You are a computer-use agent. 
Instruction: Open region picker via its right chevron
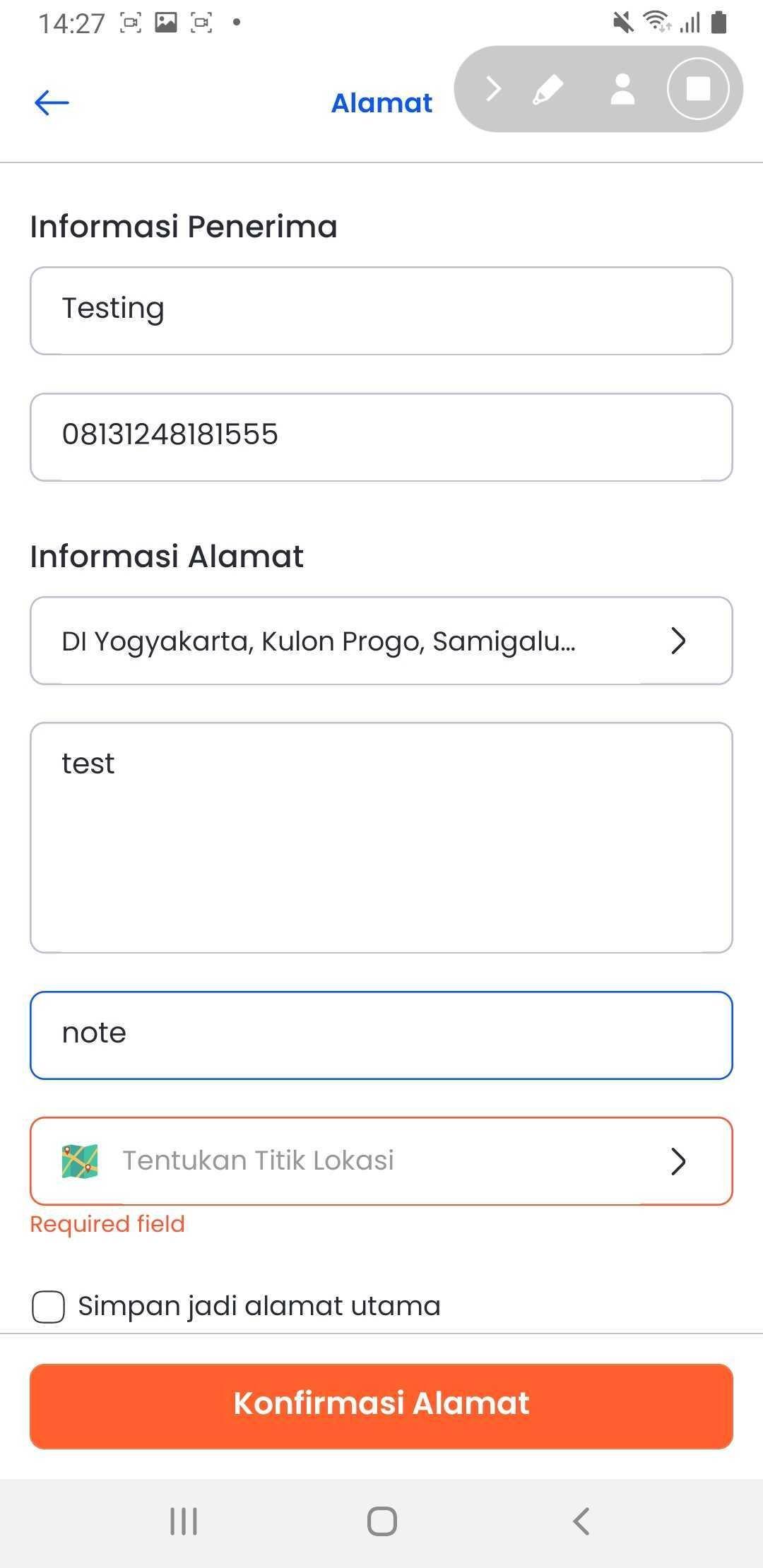tap(678, 641)
